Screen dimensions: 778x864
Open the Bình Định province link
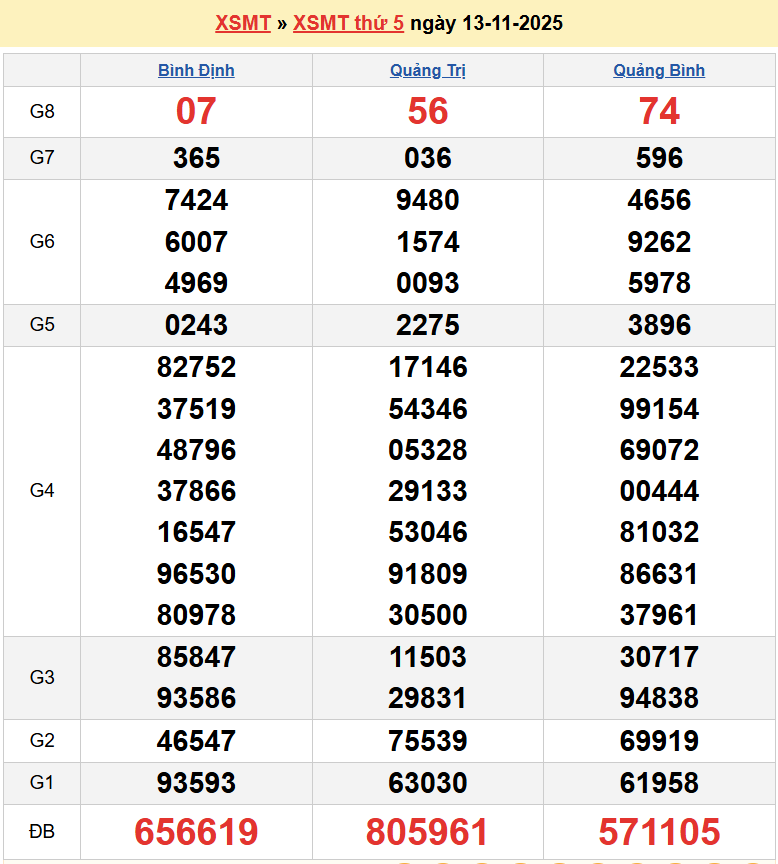click(x=196, y=70)
